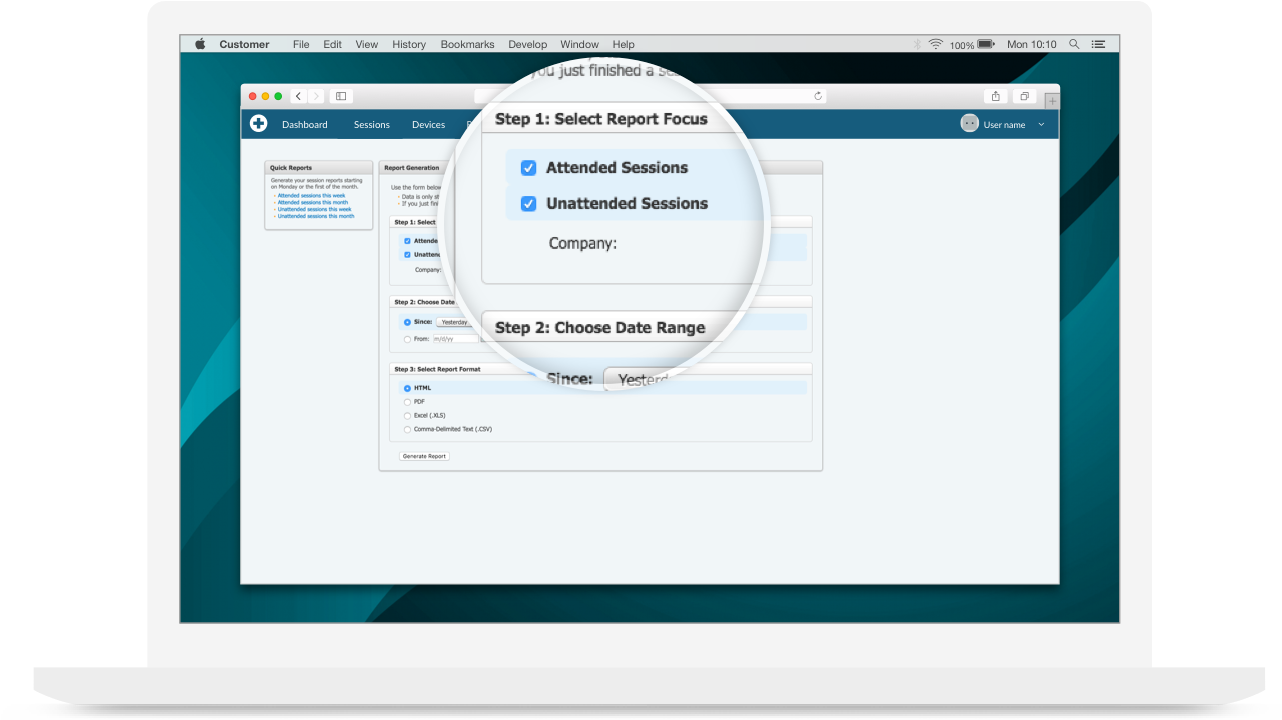Open the Bookmarks menu
This screenshot has width=1282, height=720.
[467, 44]
